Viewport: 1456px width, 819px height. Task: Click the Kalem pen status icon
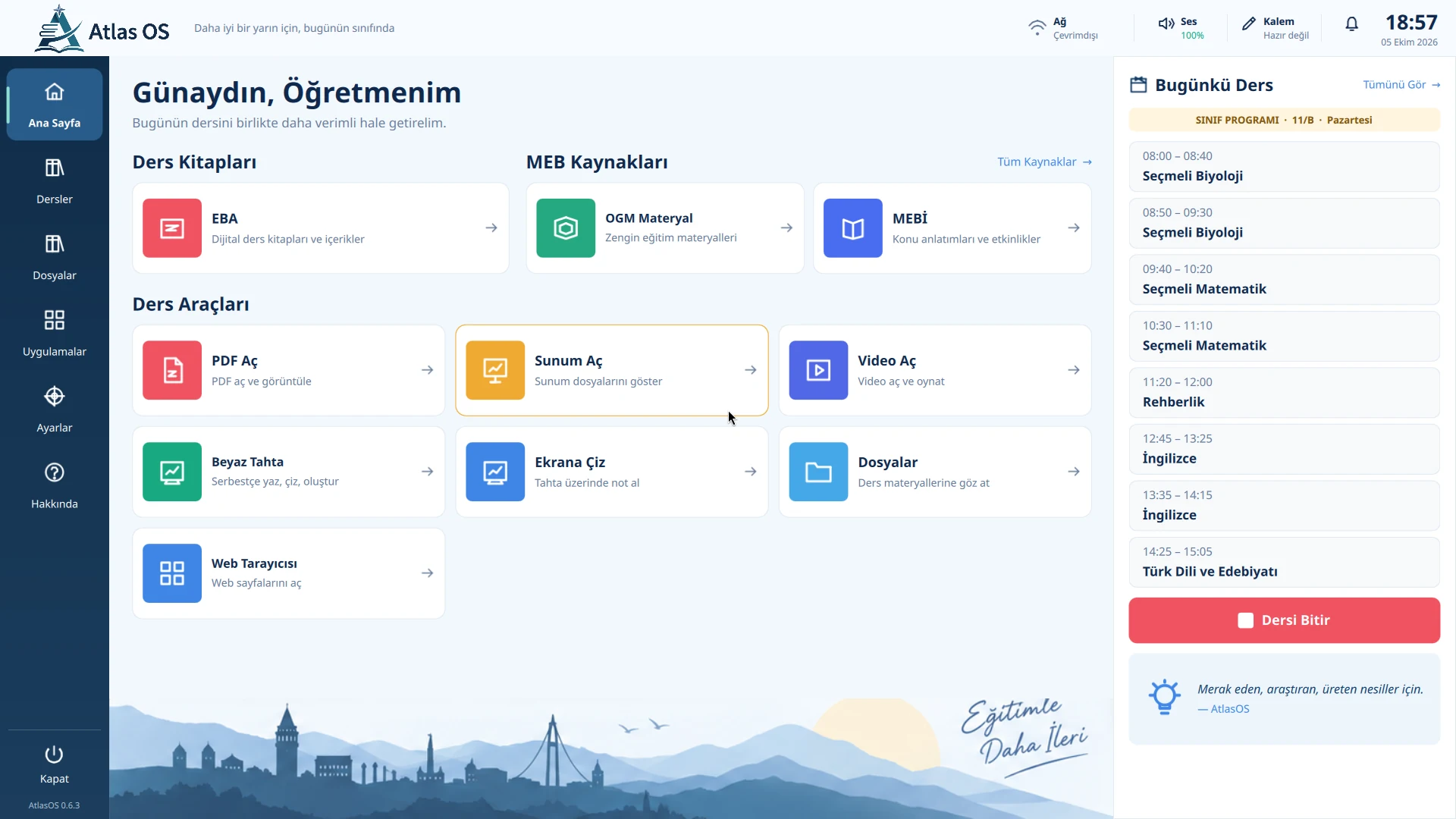pyautogui.click(x=1249, y=24)
